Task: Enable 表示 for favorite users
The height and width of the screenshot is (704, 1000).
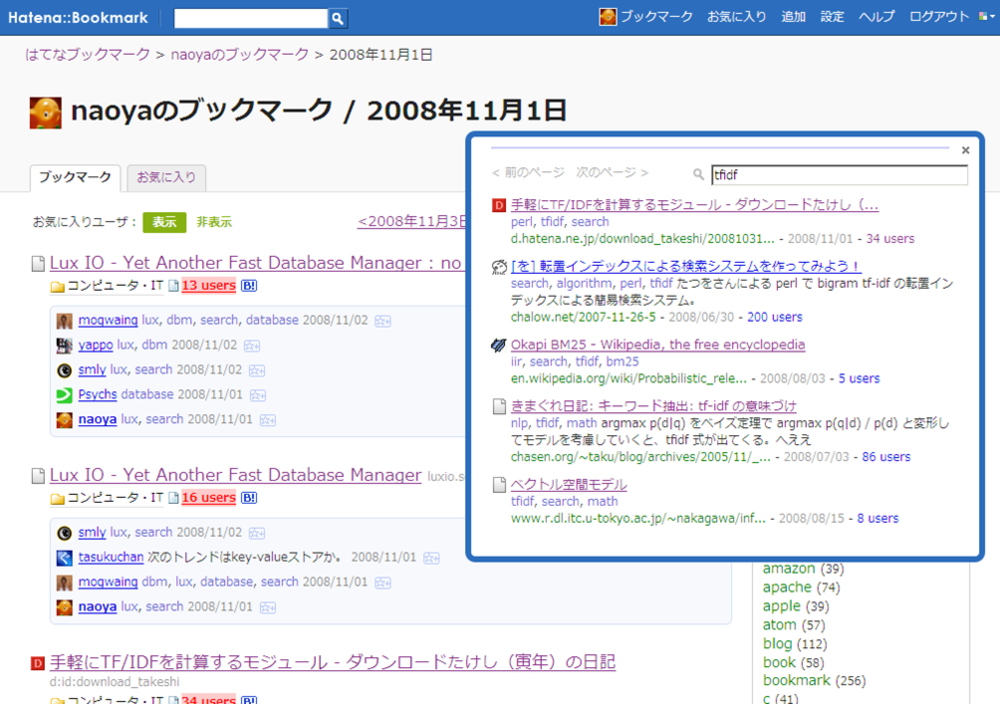Action: pos(165,222)
